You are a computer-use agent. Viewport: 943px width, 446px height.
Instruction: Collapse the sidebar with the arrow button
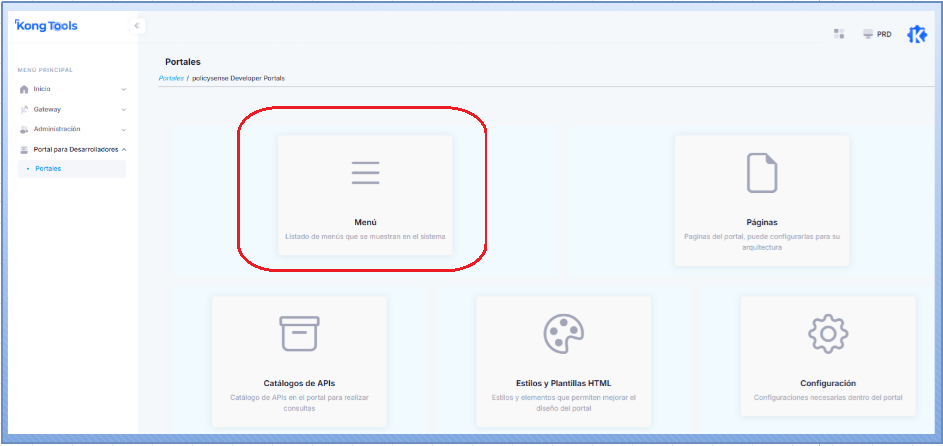(x=137, y=26)
